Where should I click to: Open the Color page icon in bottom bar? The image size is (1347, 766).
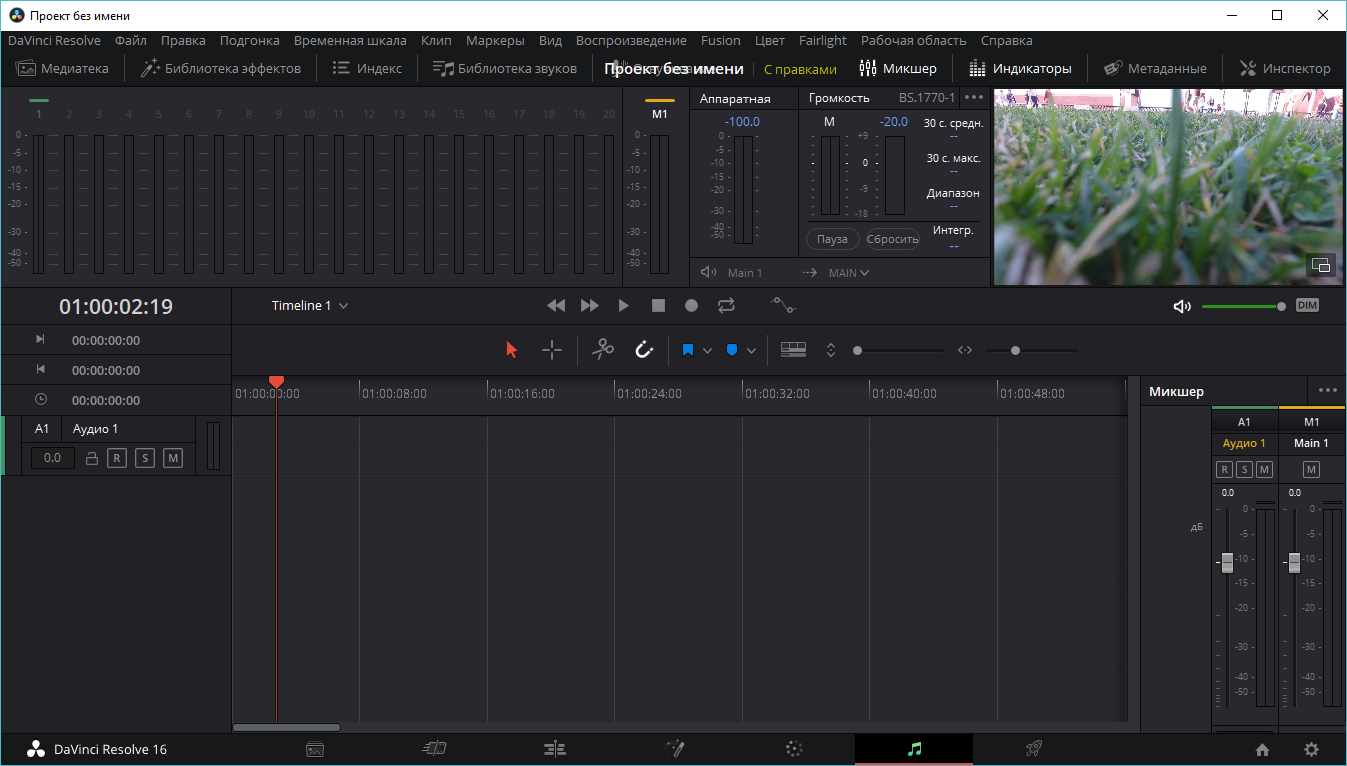[x=794, y=748]
